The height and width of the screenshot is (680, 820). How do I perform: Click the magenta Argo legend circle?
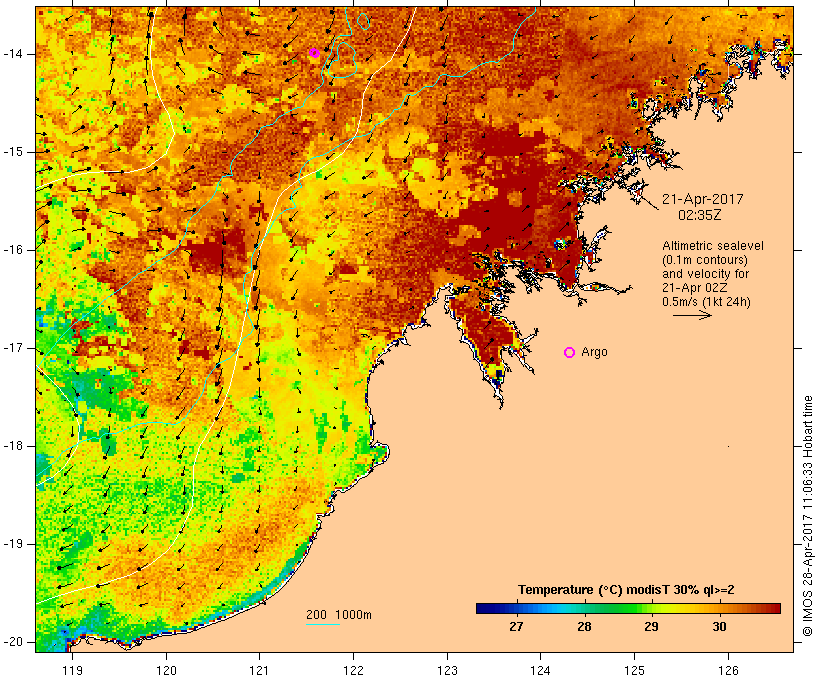(x=570, y=353)
